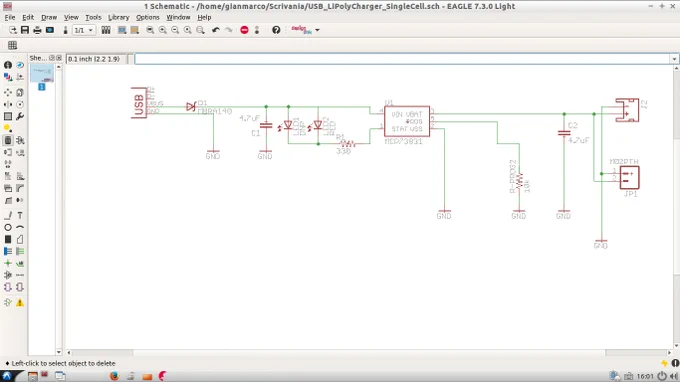Open the Tools menu
This screenshot has height=382, width=680.
[93, 17]
